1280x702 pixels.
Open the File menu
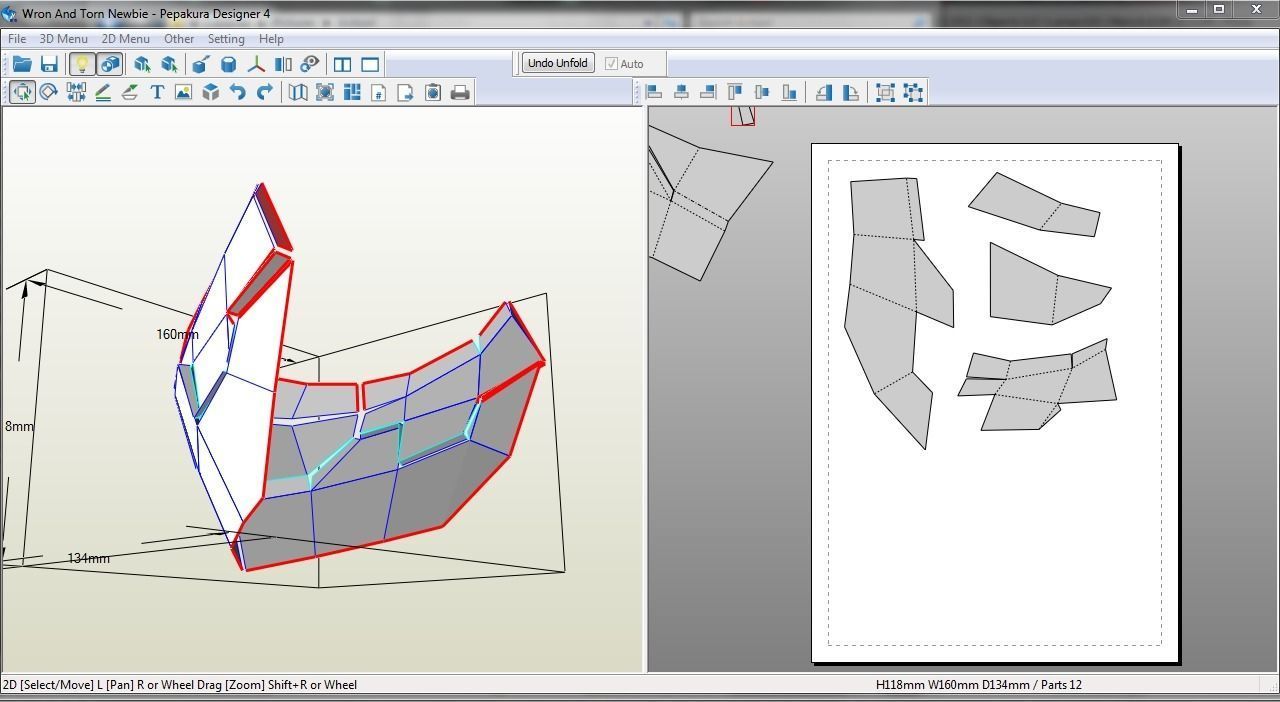(x=17, y=39)
